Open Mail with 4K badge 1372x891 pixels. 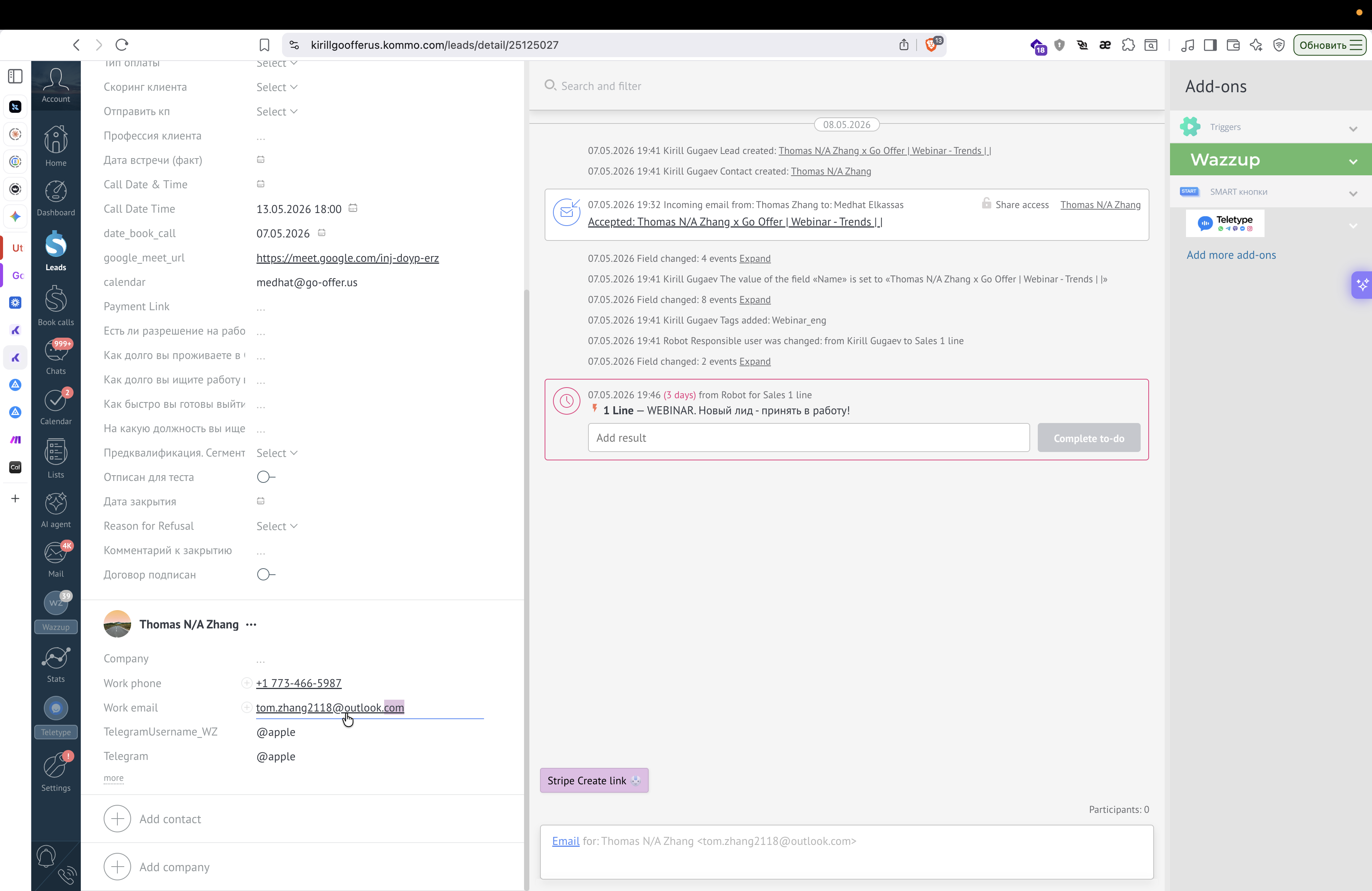pos(56,559)
